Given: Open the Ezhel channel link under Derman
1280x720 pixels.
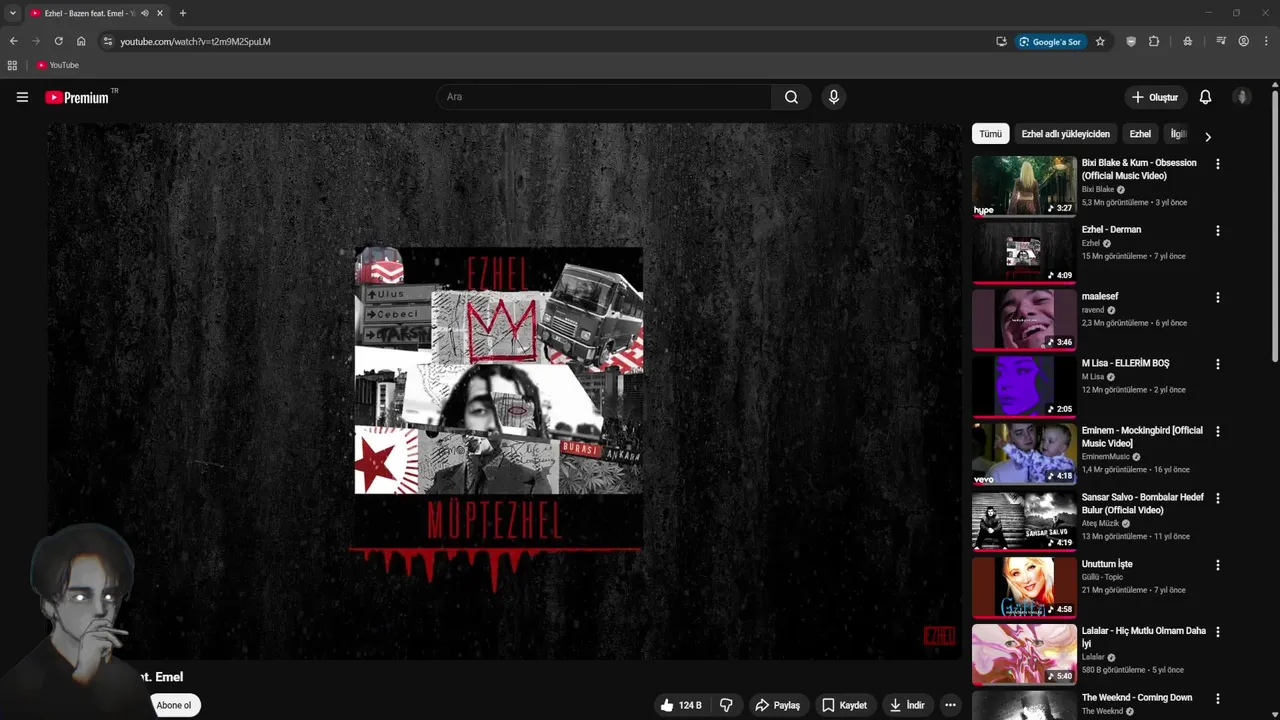Looking at the screenshot, I should coord(1091,243).
